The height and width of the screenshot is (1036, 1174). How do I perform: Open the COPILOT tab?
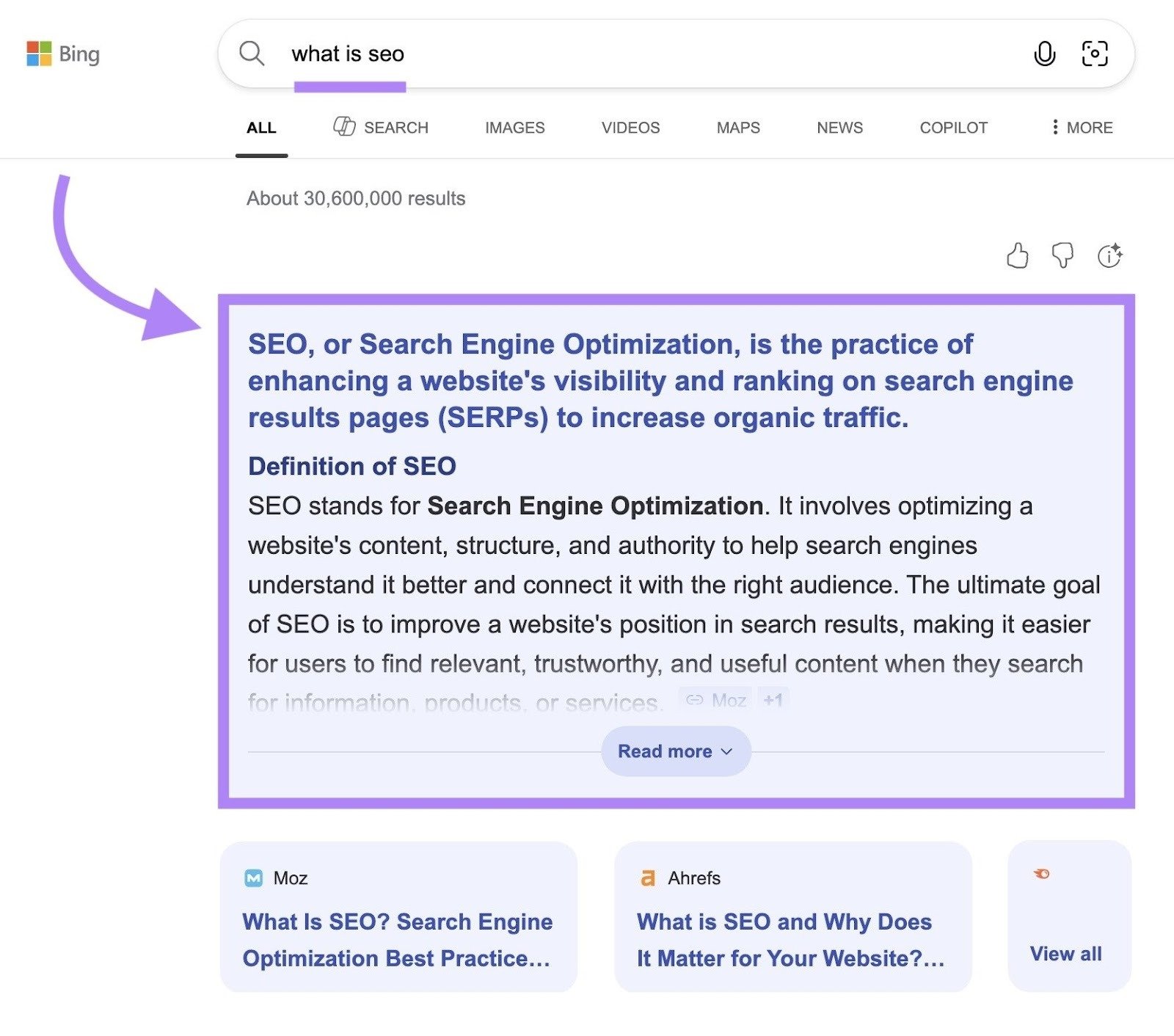(x=953, y=128)
